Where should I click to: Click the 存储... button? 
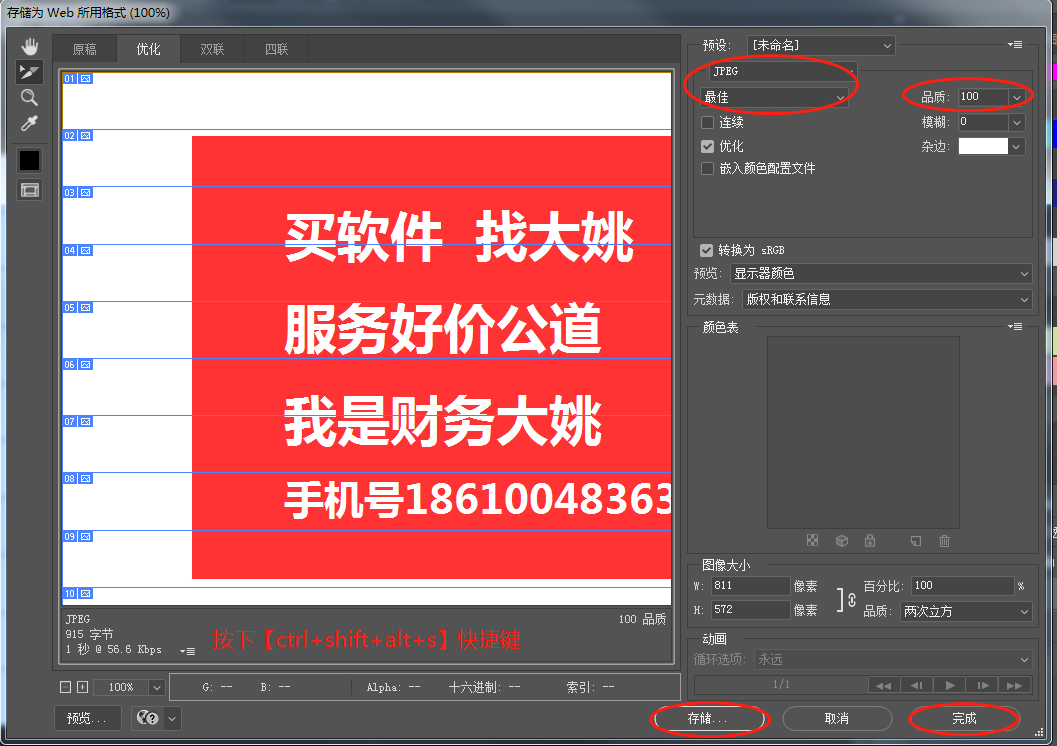coord(708,718)
